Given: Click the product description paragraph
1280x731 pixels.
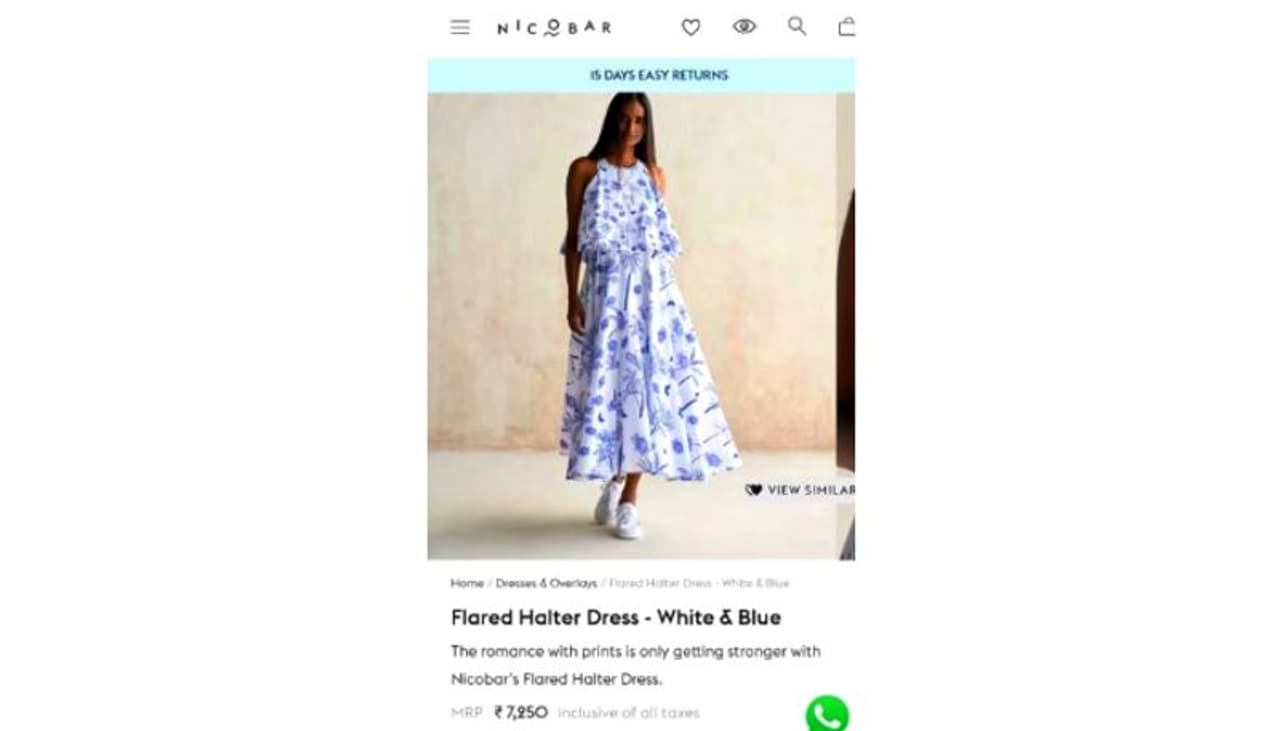Looking at the screenshot, I should [636, 665].
